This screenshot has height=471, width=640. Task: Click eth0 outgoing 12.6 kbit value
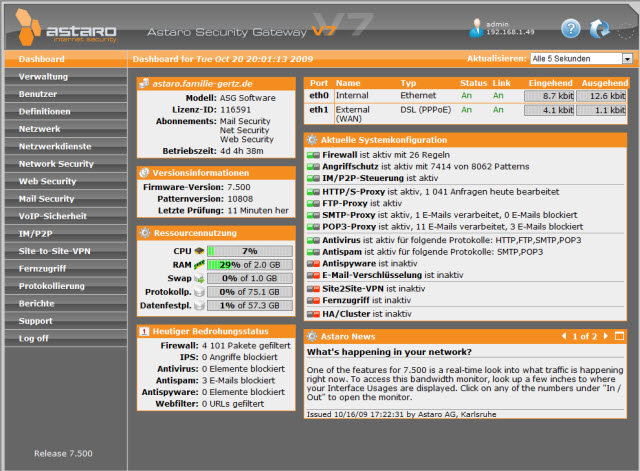click(601, 96)
